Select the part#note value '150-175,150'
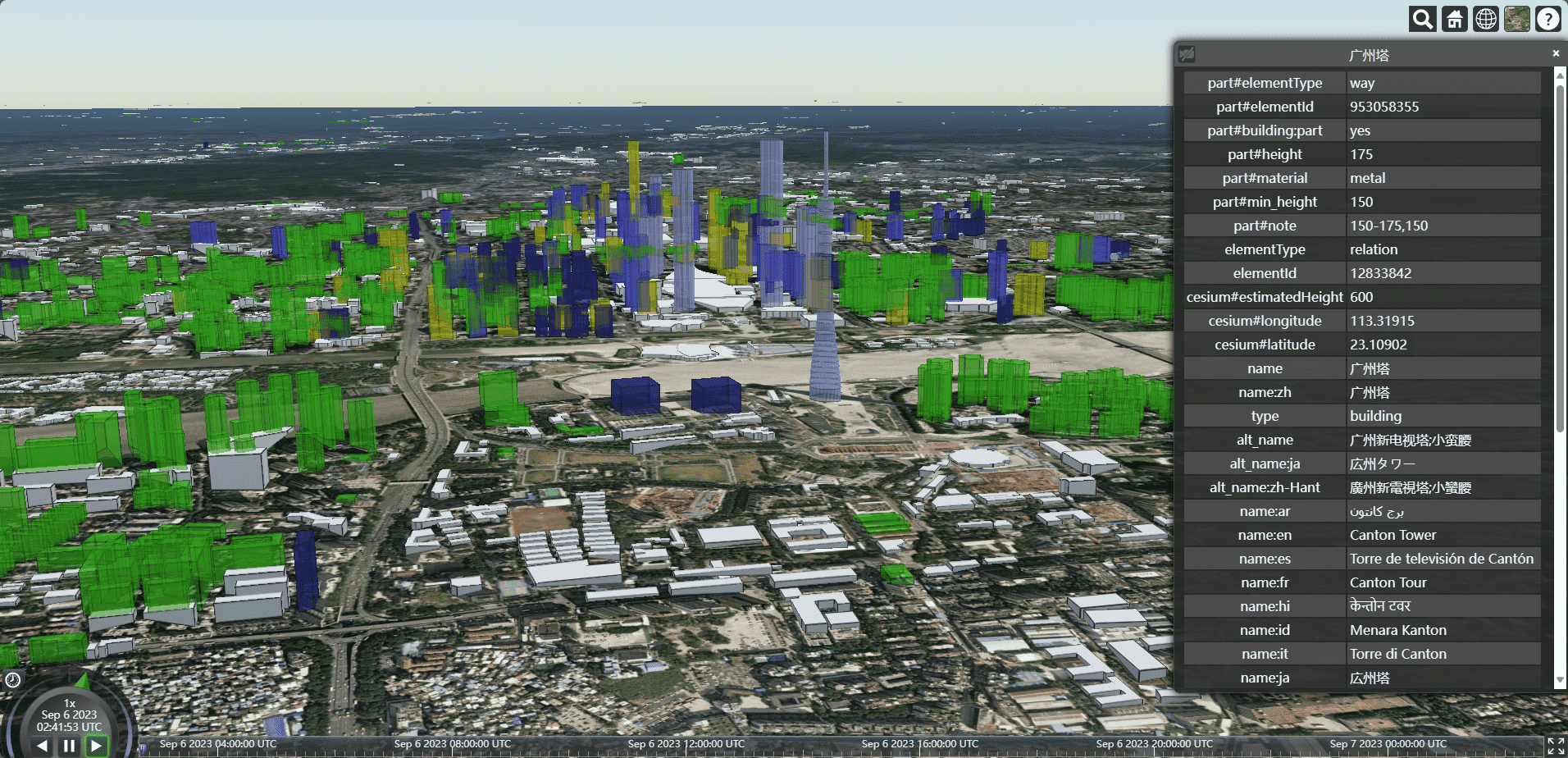Screen dimensions: 1568x758 coord(1389,226)
